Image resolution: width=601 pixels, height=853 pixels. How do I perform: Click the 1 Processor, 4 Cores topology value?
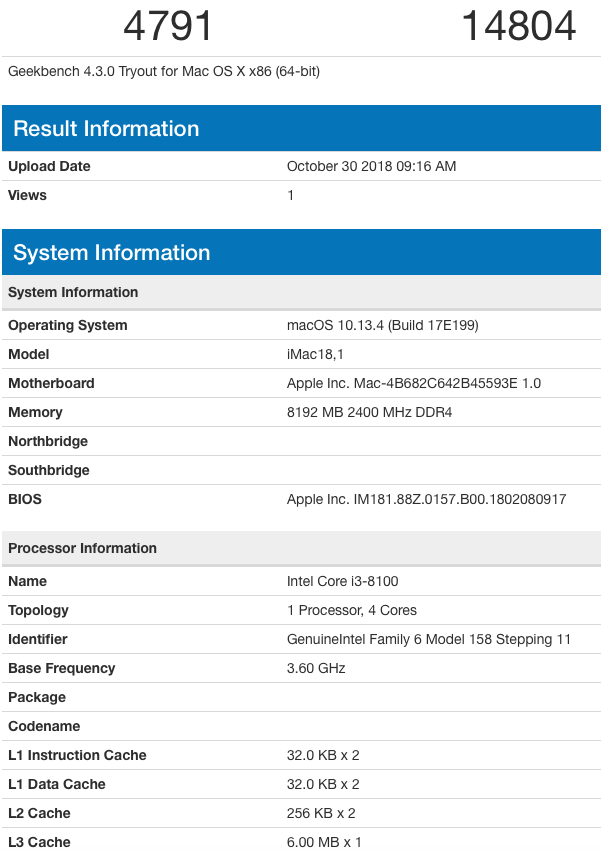coord(351,610)
